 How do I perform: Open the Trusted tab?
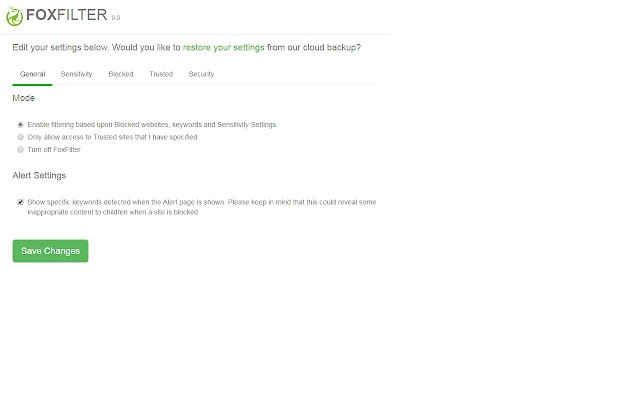pyautogui.click(x=161, y=74)
